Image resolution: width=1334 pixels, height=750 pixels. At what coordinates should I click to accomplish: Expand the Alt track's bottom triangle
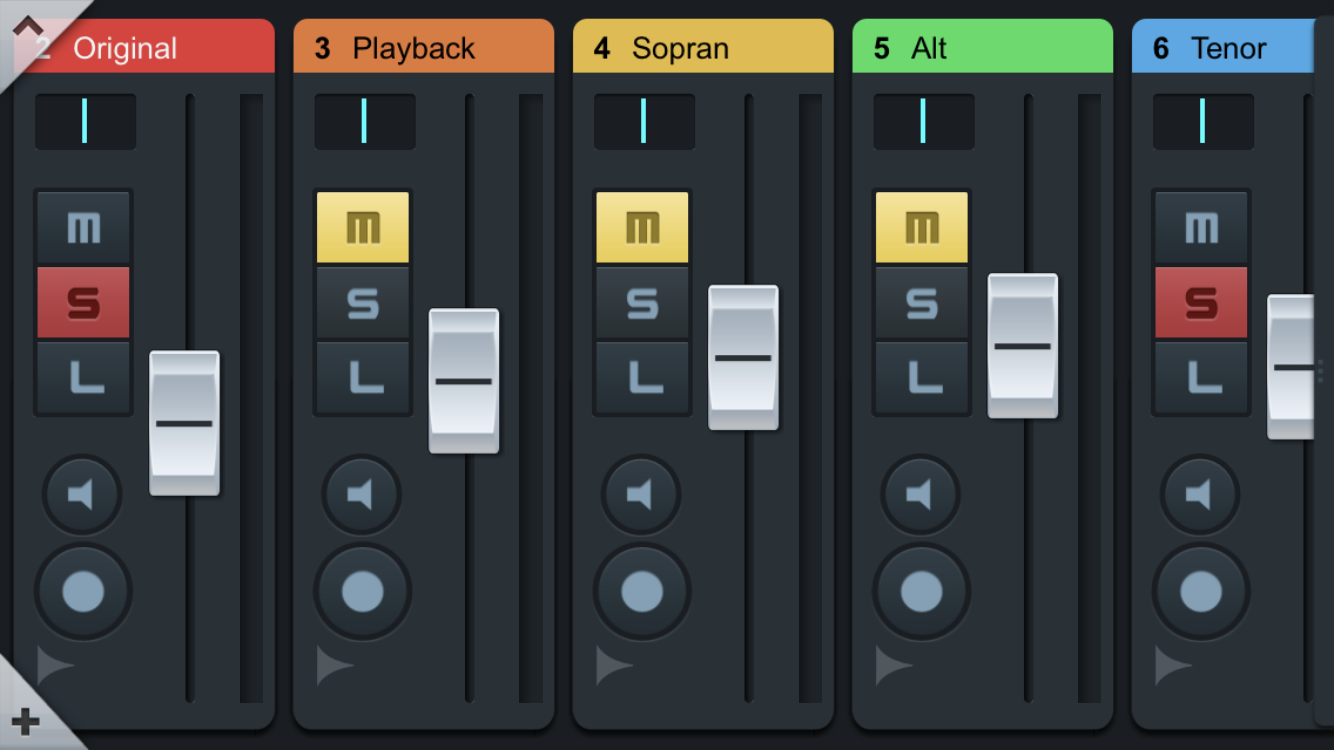(893, 665)
